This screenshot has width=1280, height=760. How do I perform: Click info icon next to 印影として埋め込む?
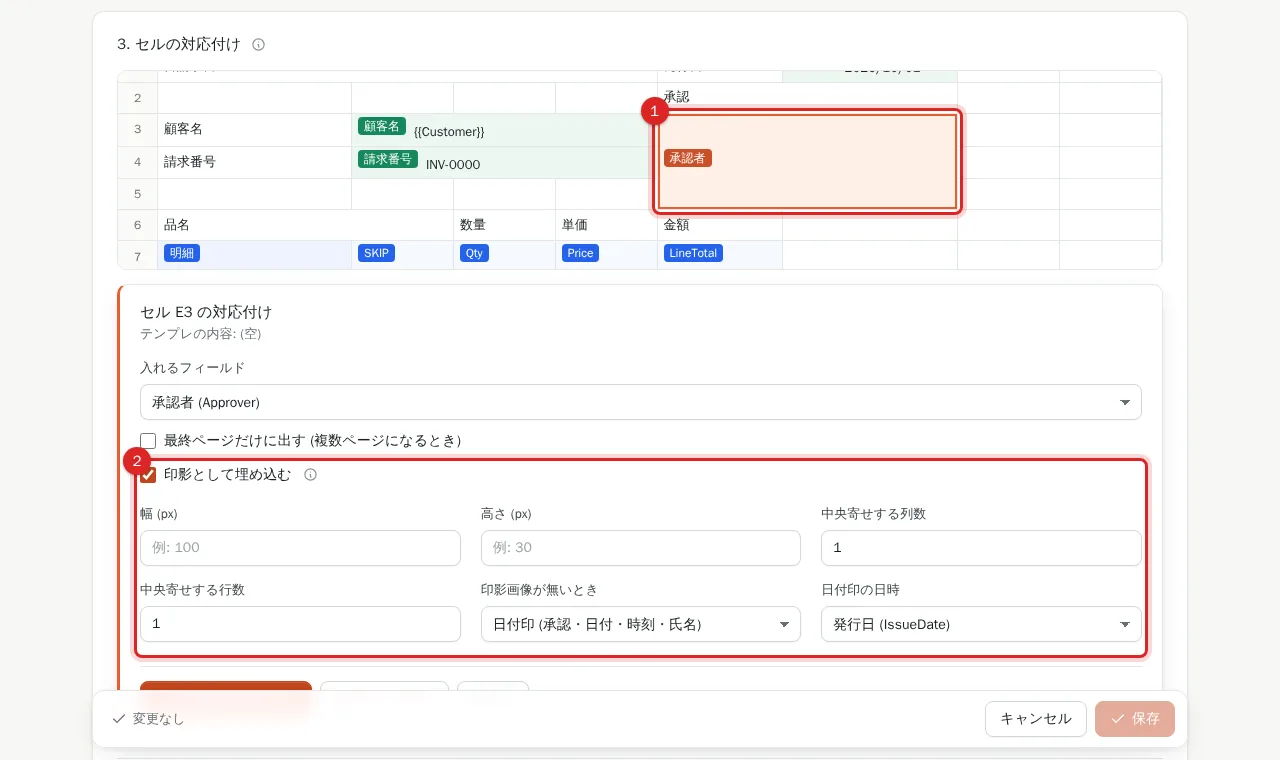pyautogui.click(x=310, y=475)
